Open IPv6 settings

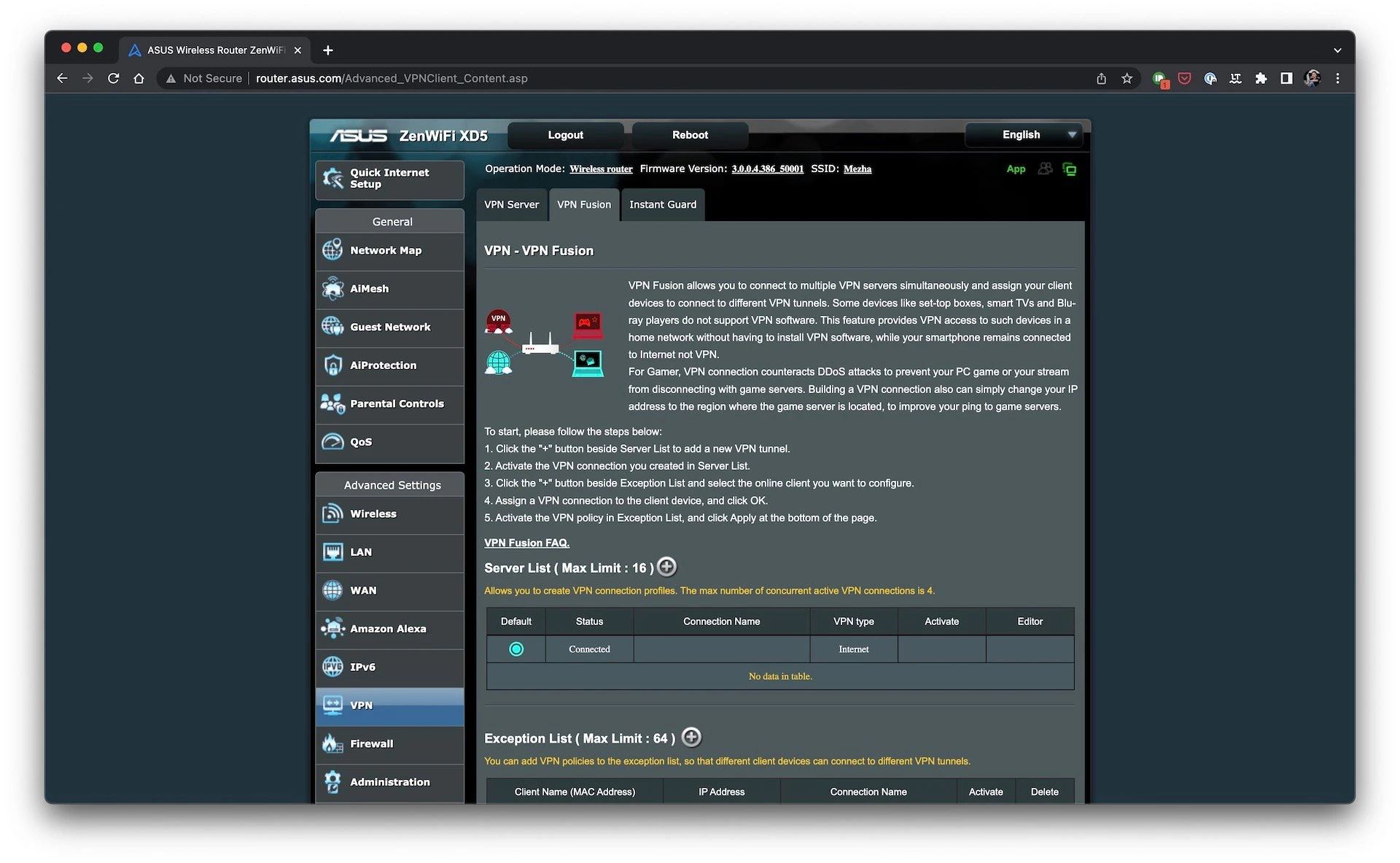click(x=389, y=667)
